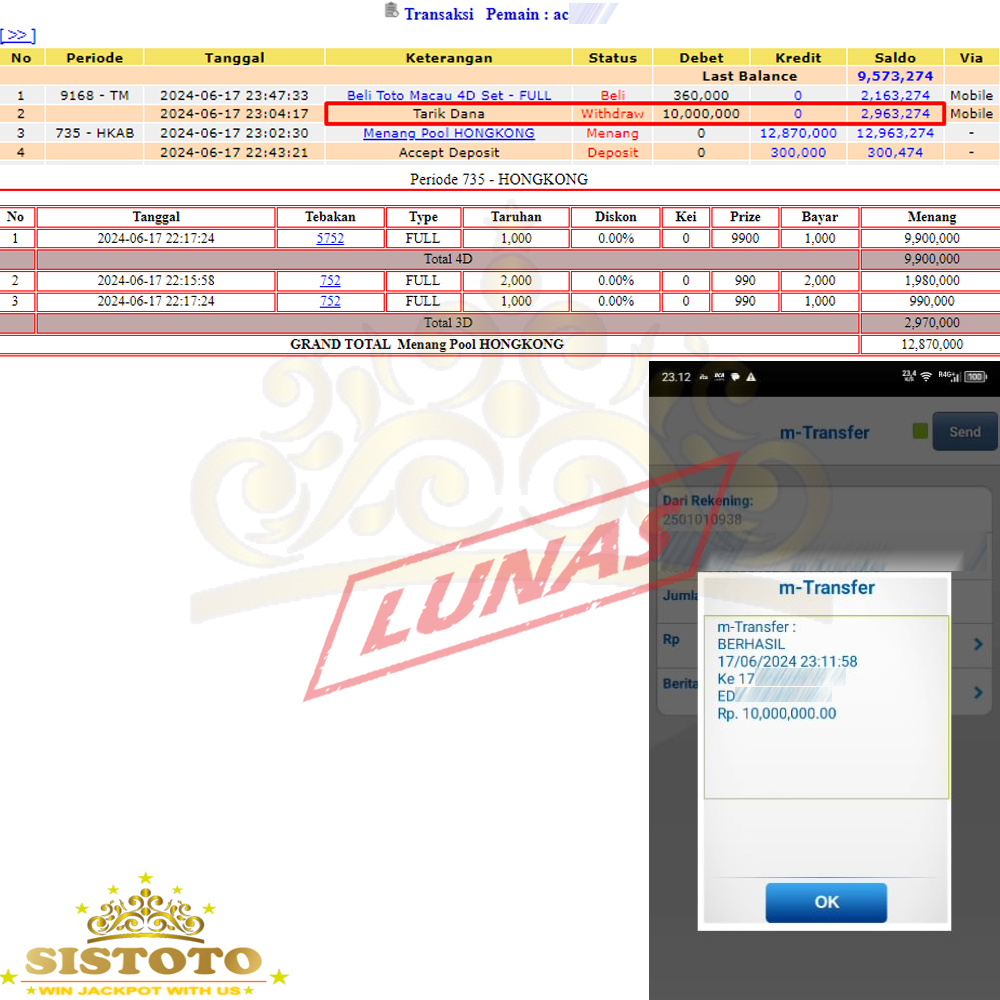Tap the Send button
Image resolution: width=1000 pixels, height=1000 pixels.
tap(964, 432)
